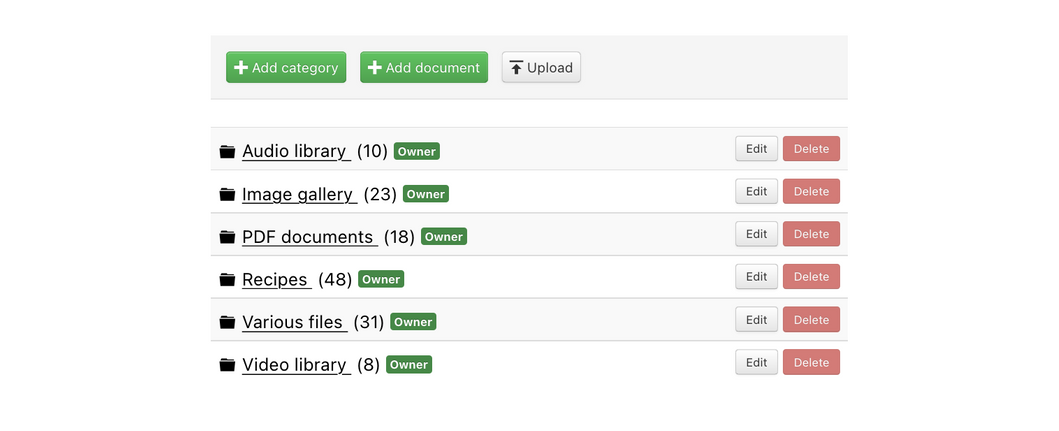
Task: Click the Various files folder icon
Action: pos(227,322)
